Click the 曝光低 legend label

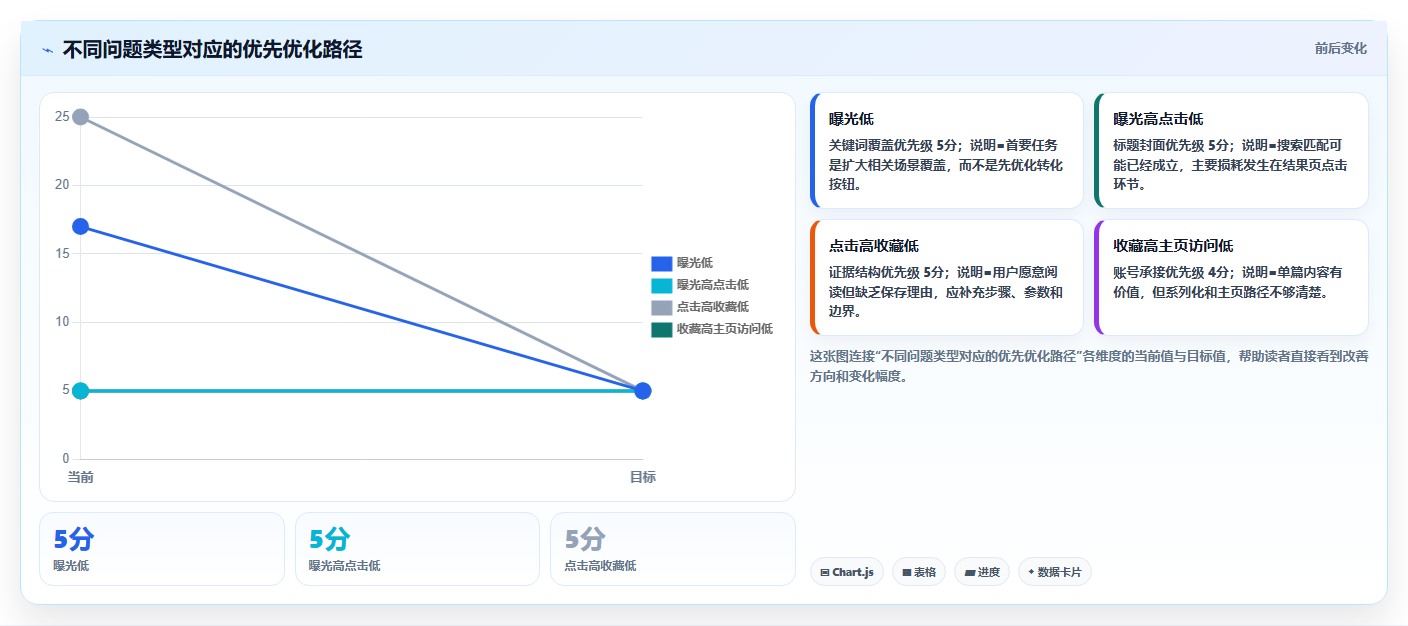click(x=695, y=263)
